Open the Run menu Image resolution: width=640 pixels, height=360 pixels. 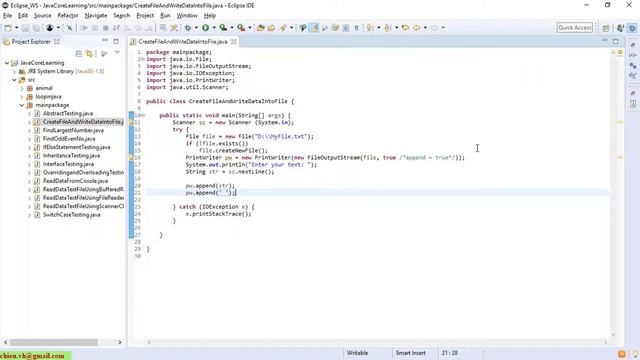coord(165,16)
